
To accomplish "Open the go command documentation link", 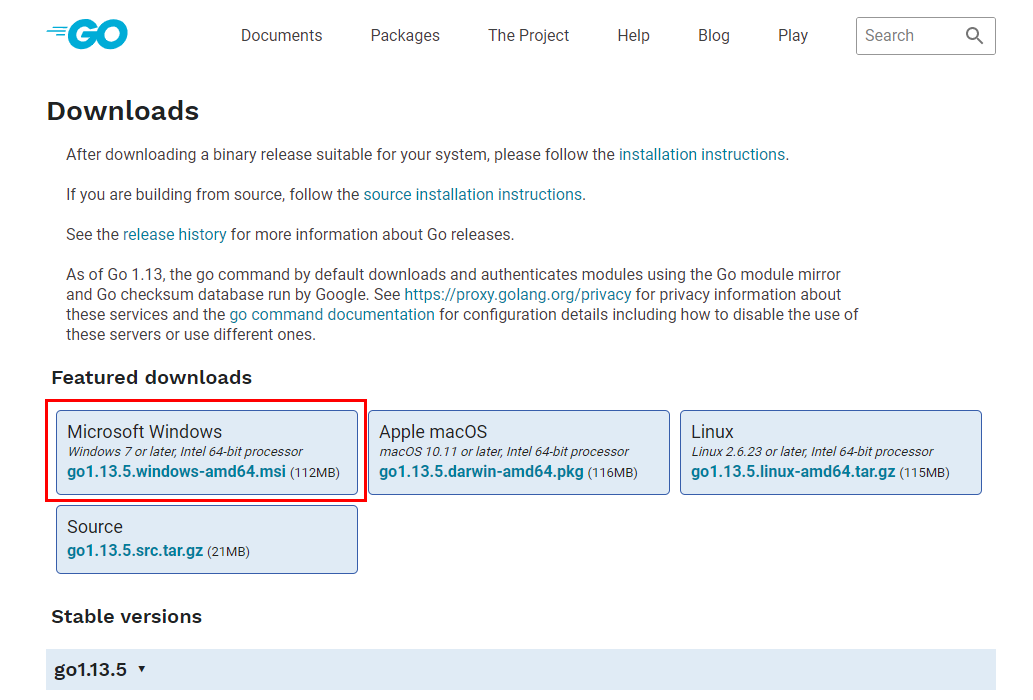I will 332,315.
